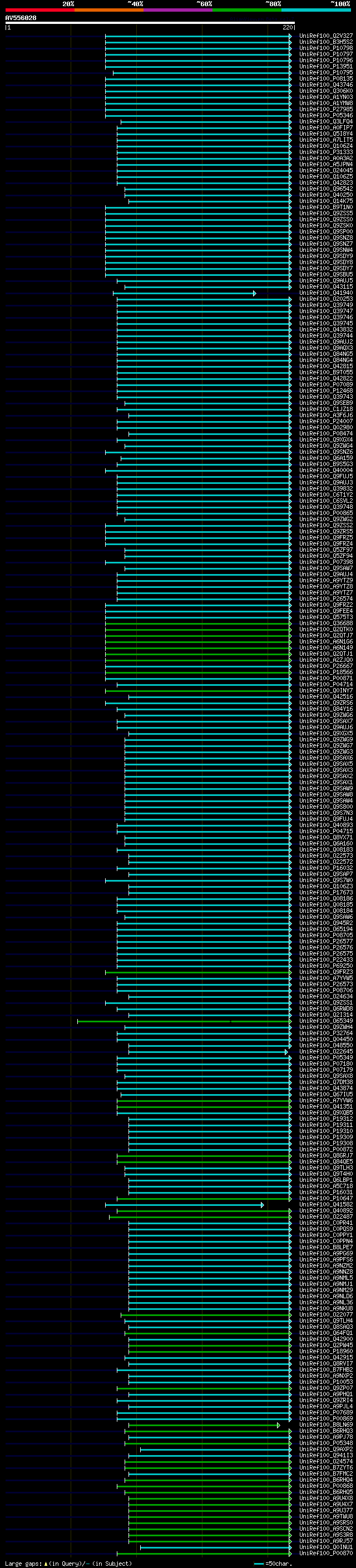Click the =50char scale legend
The height and width of the screenshot is (1568, 356).
[x=273, y=1563]
